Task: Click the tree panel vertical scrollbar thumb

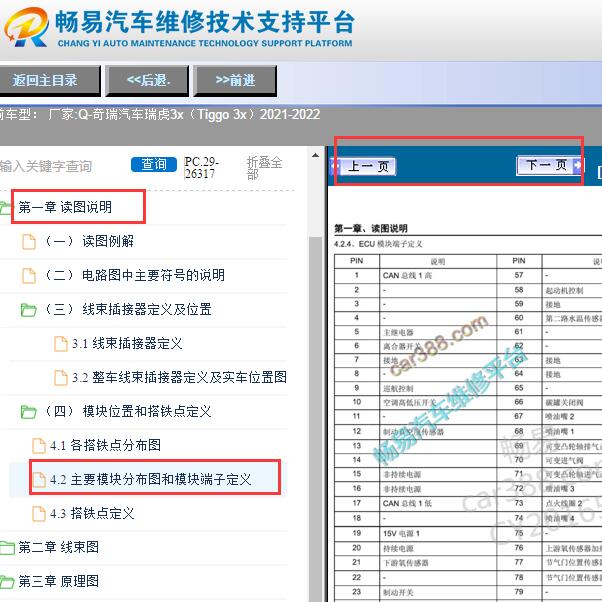Action: 316,418
